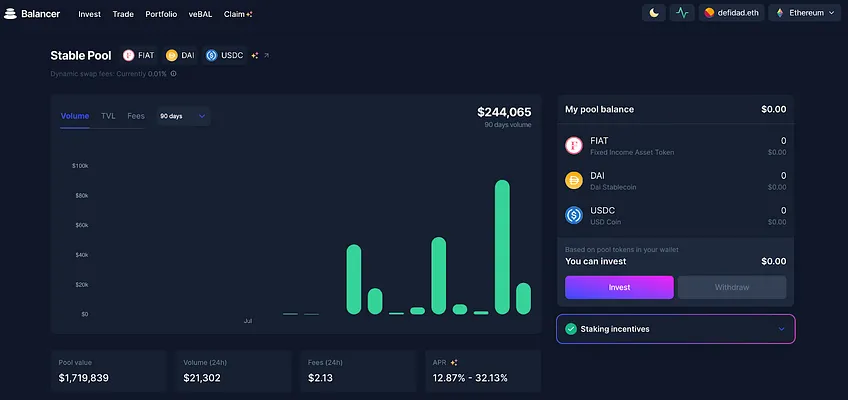Switch chart to TVL tab
Screen dimensions: 848x400
108,116
